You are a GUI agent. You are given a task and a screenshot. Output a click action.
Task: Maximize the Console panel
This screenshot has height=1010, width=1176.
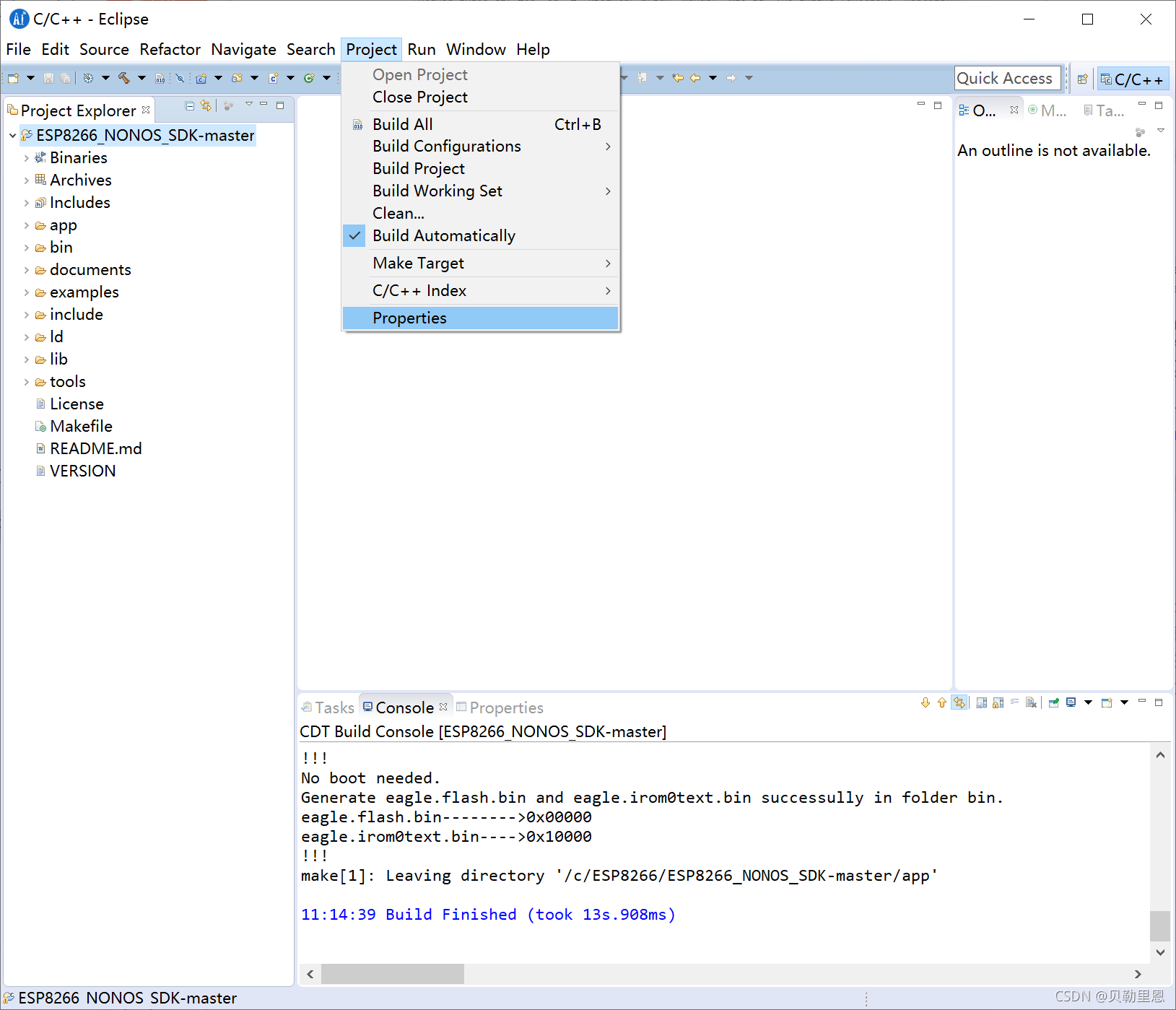point(1159,702)
